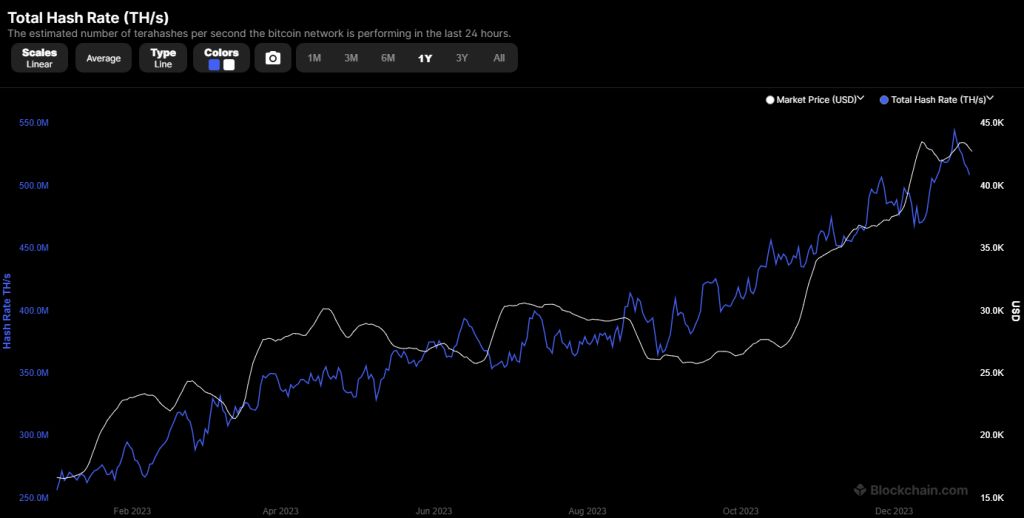Switch the chart Type from Line

[163, 58]
